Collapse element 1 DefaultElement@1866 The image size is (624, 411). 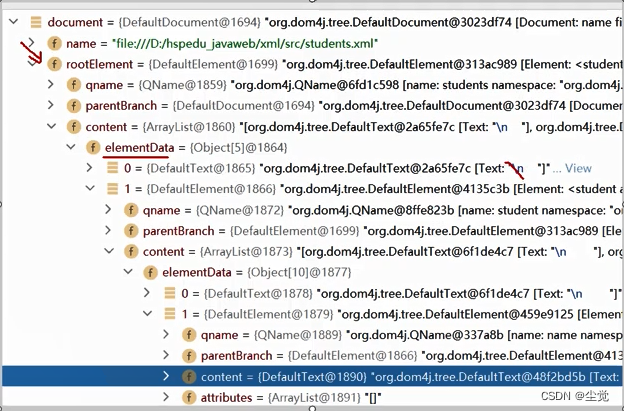(90, 189)
